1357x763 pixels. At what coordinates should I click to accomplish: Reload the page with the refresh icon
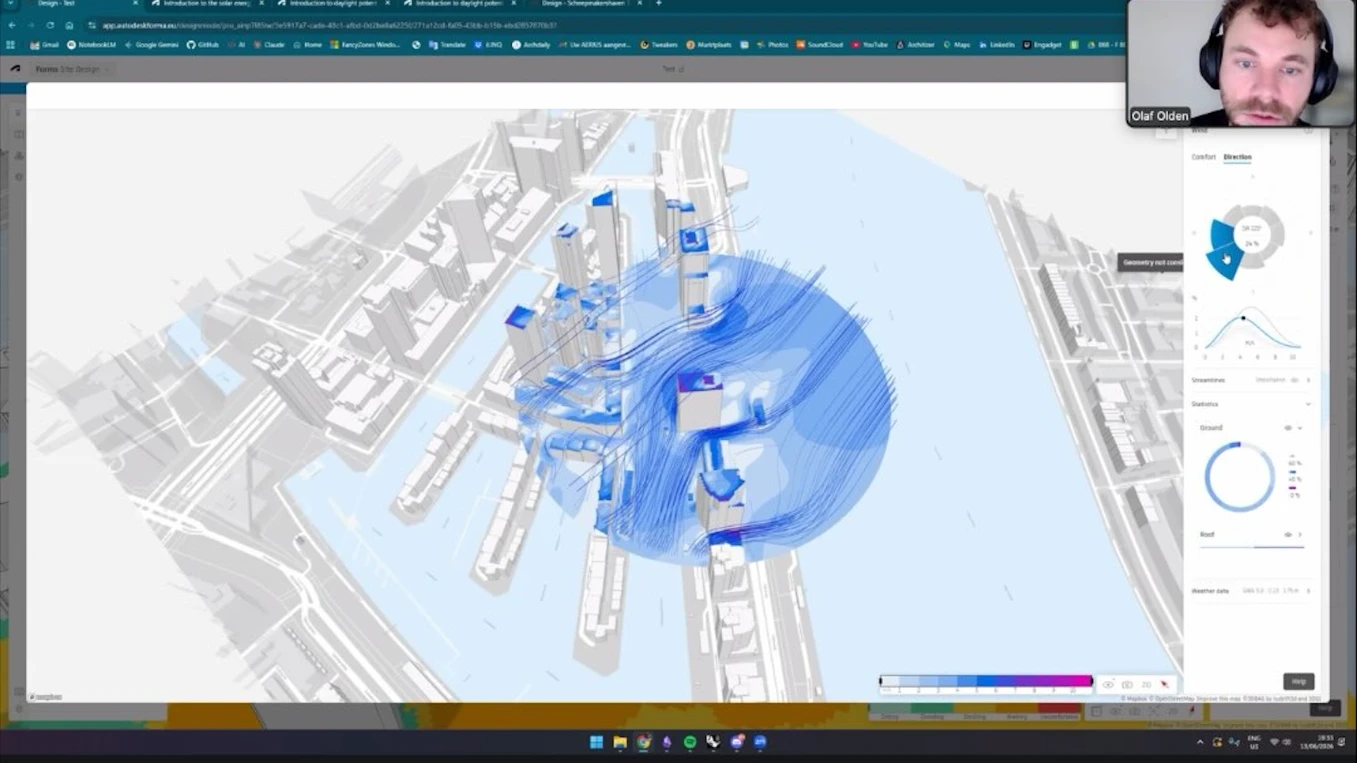tap(50, 25)
